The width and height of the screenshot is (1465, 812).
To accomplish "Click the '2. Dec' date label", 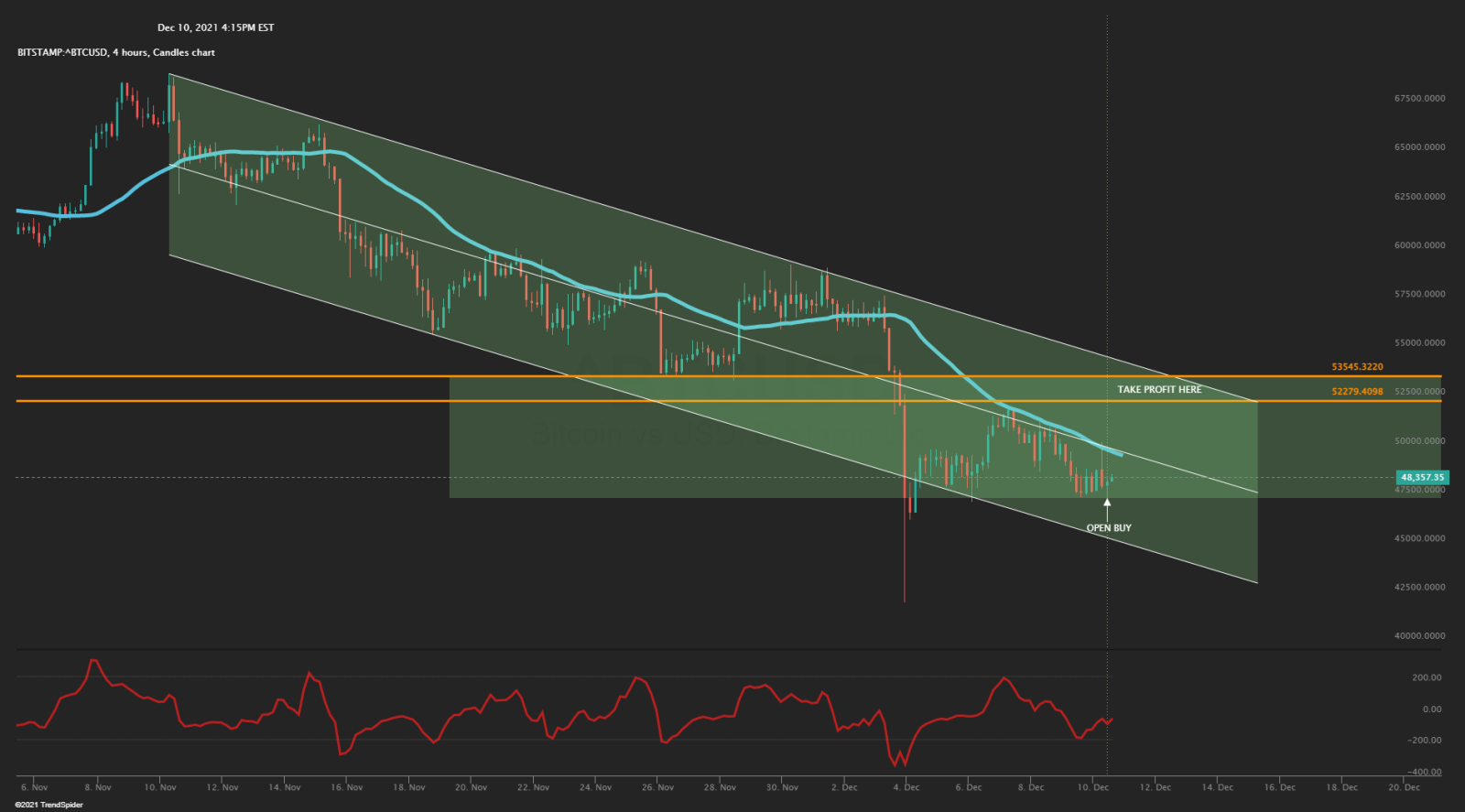I will coord(844,787).
